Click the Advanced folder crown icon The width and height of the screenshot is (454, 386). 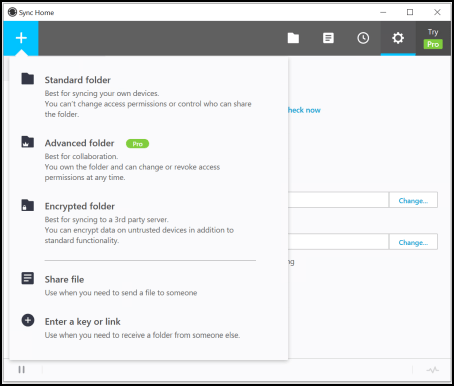point(28,142)
